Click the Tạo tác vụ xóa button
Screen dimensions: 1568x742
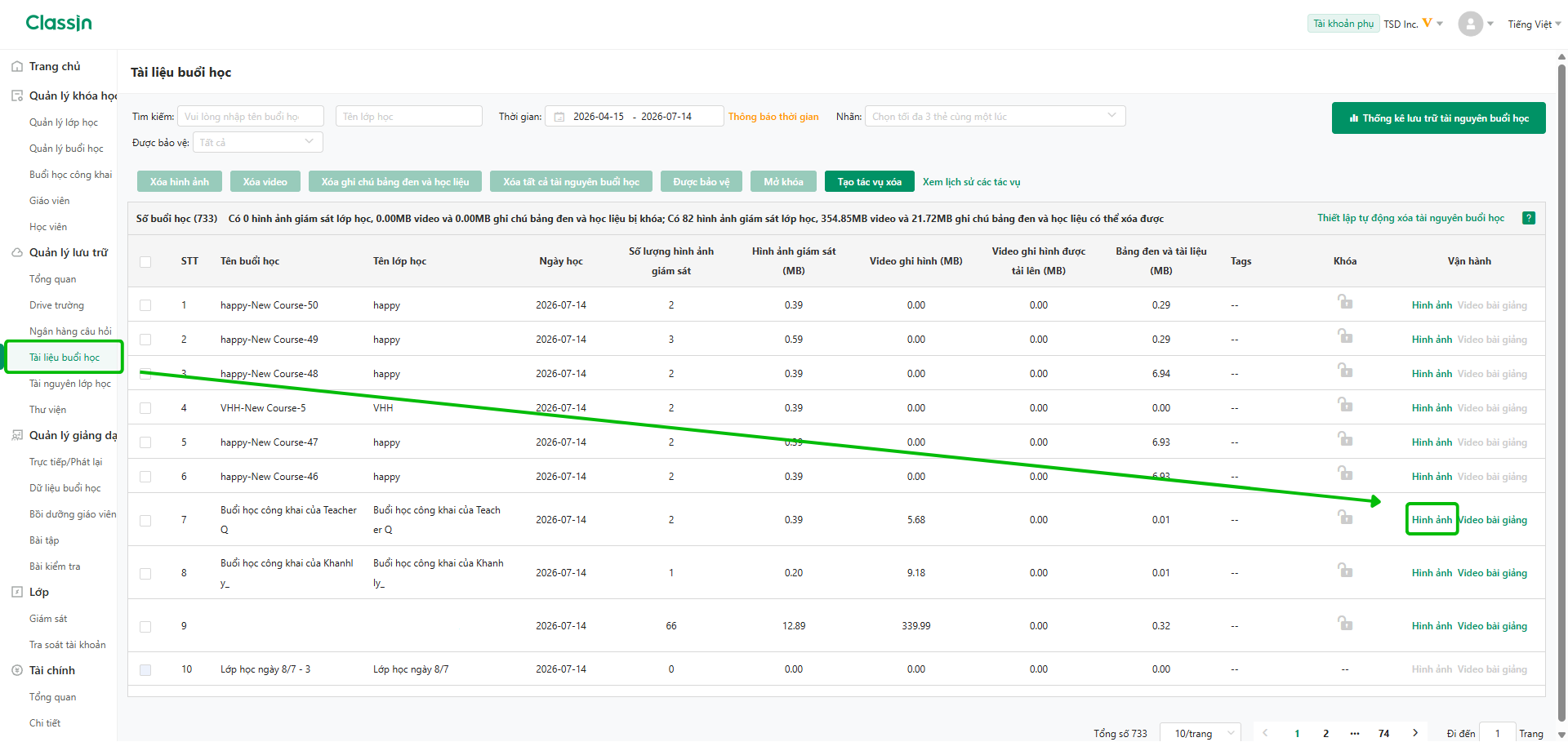(x=869, y=181)
